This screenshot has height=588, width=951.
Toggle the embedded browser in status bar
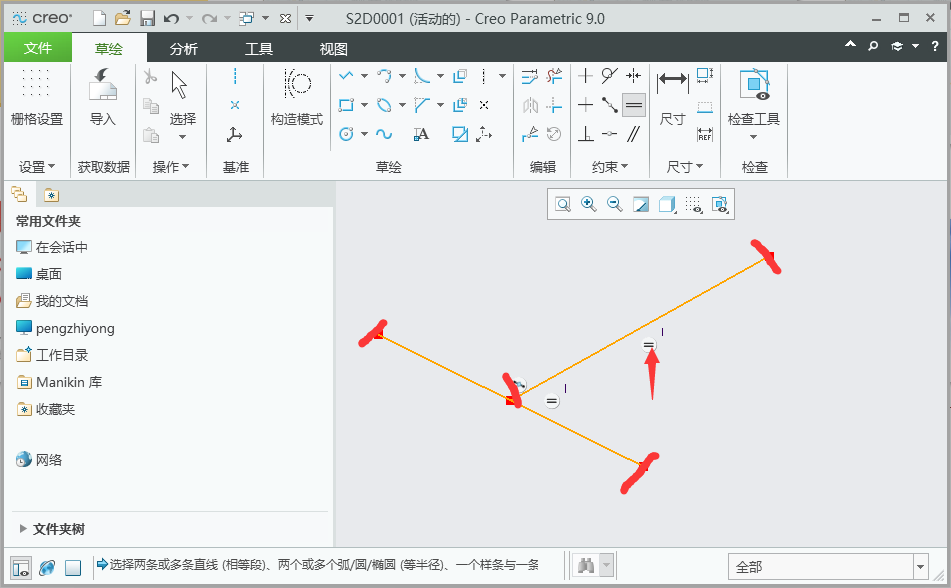[47, 568]
